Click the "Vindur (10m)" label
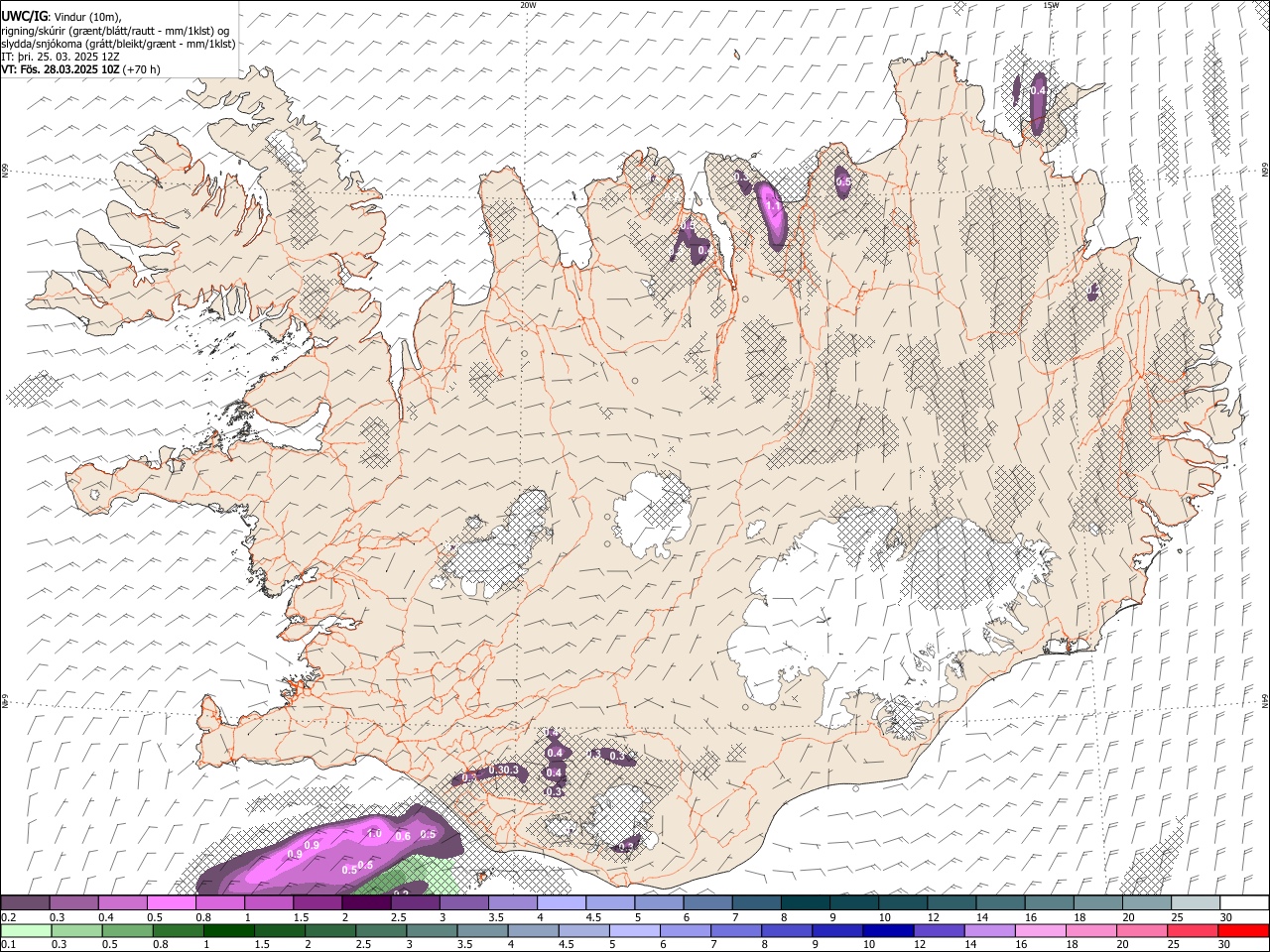The height and width of the screenshot is (952, 1270). click(x=87, y=17)
